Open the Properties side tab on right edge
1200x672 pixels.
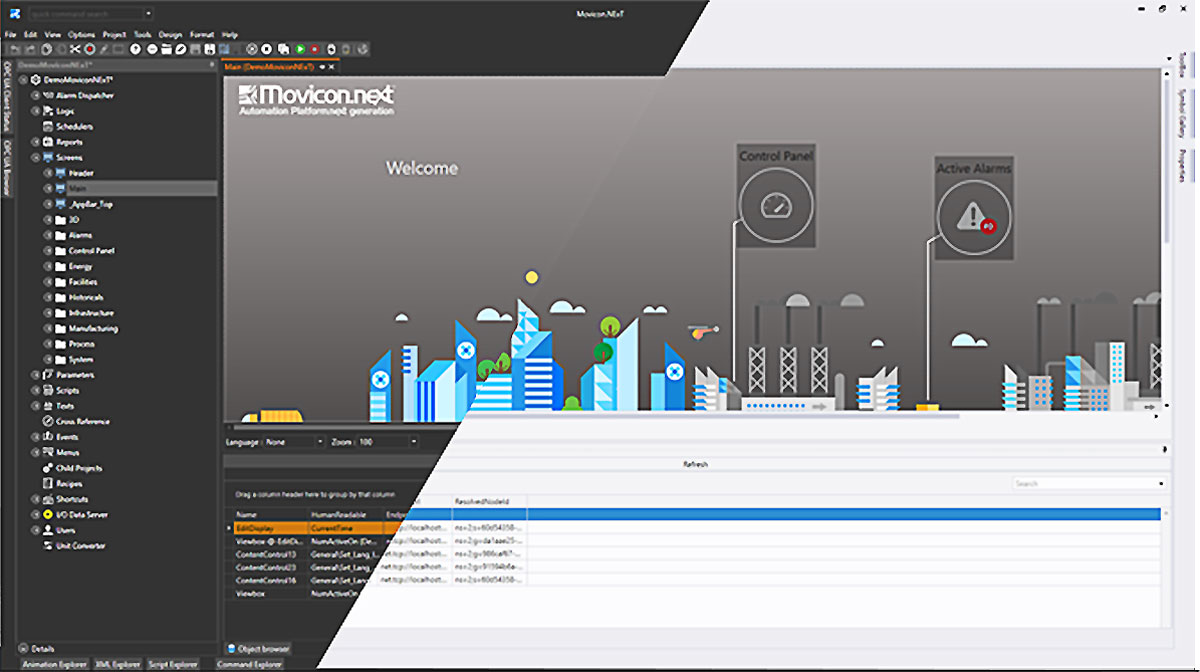[1182, 165]
